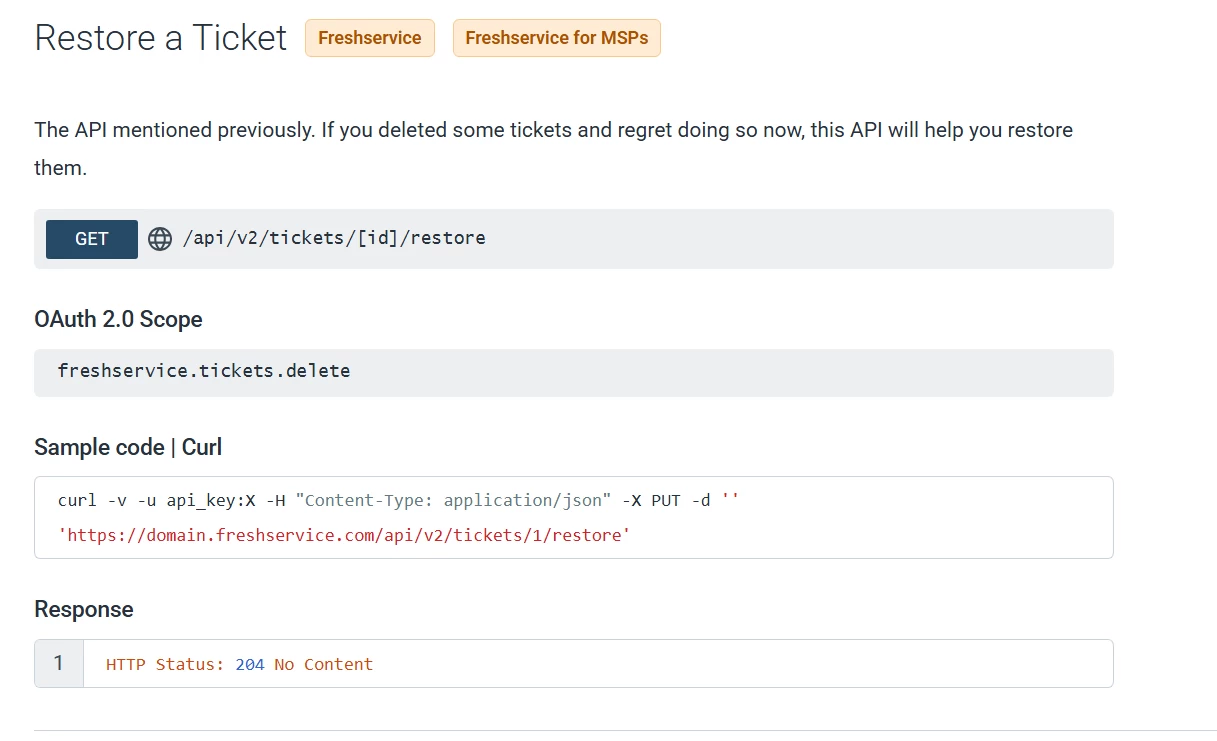Click line number 1 in the response block
1217x741 pixels.
[59, 663]
